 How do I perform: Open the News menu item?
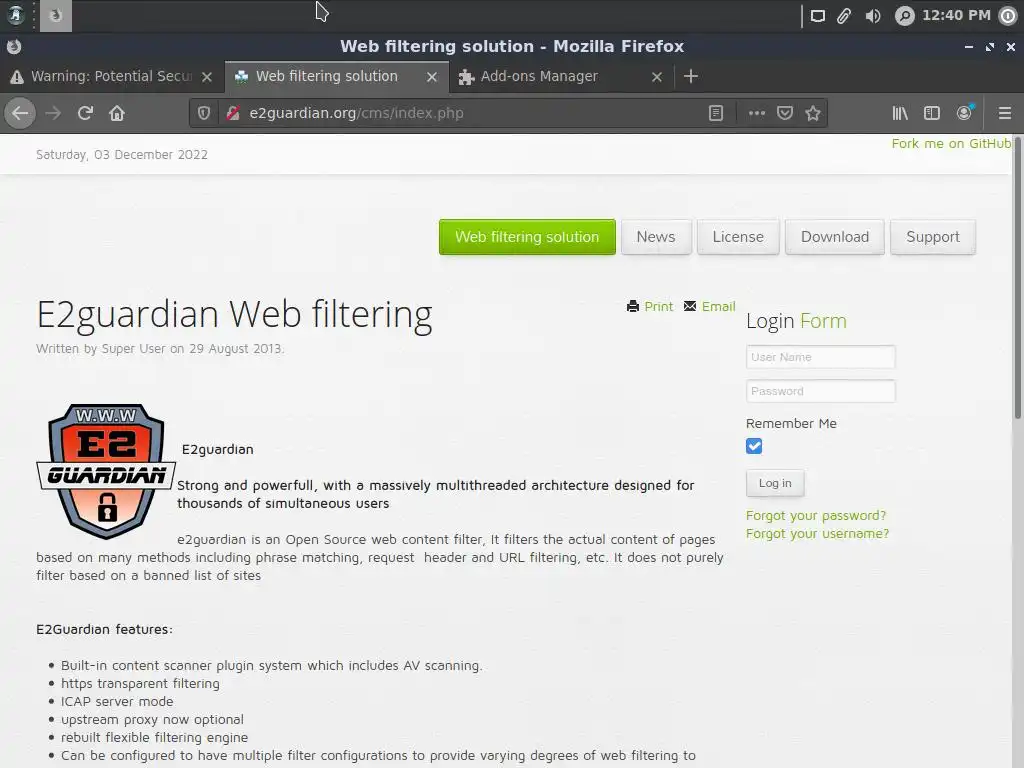656,237
